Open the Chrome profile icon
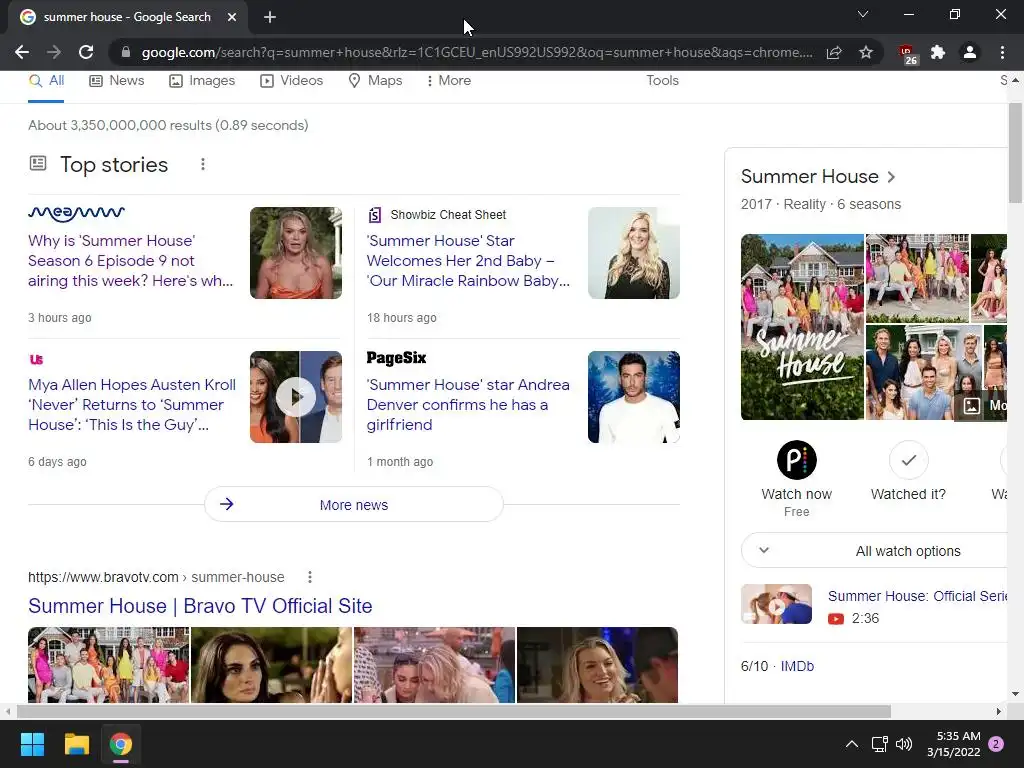This screenshot has height=768, width=1024. click(x=970, y=52)
